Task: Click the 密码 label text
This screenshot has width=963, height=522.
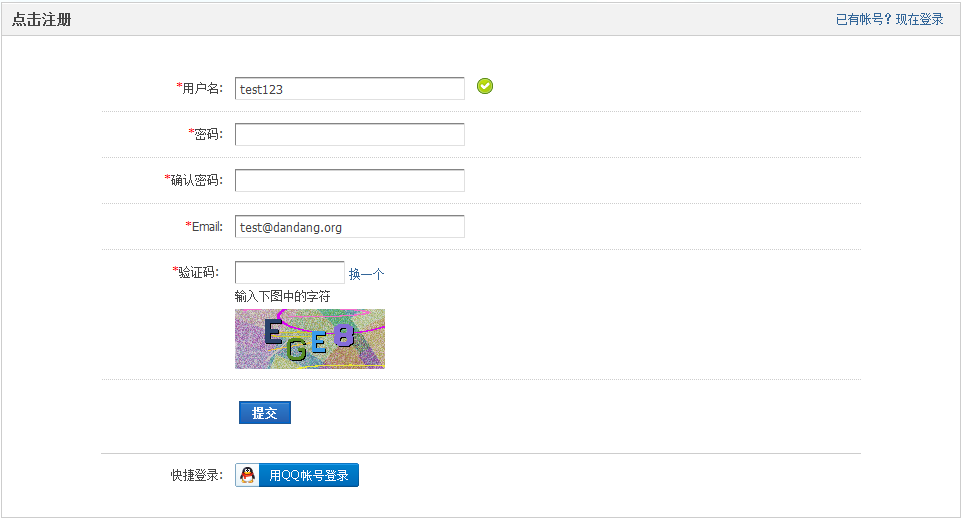Action: 206,134
